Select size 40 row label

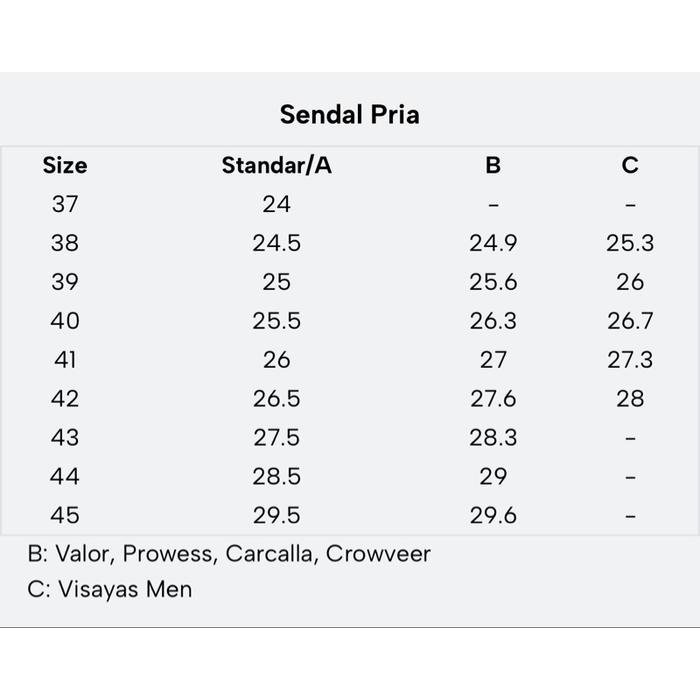coord(65,321)
